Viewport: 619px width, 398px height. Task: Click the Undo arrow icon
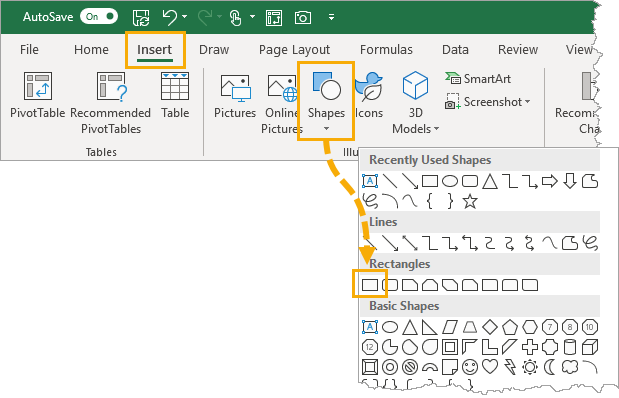(169, 17)
